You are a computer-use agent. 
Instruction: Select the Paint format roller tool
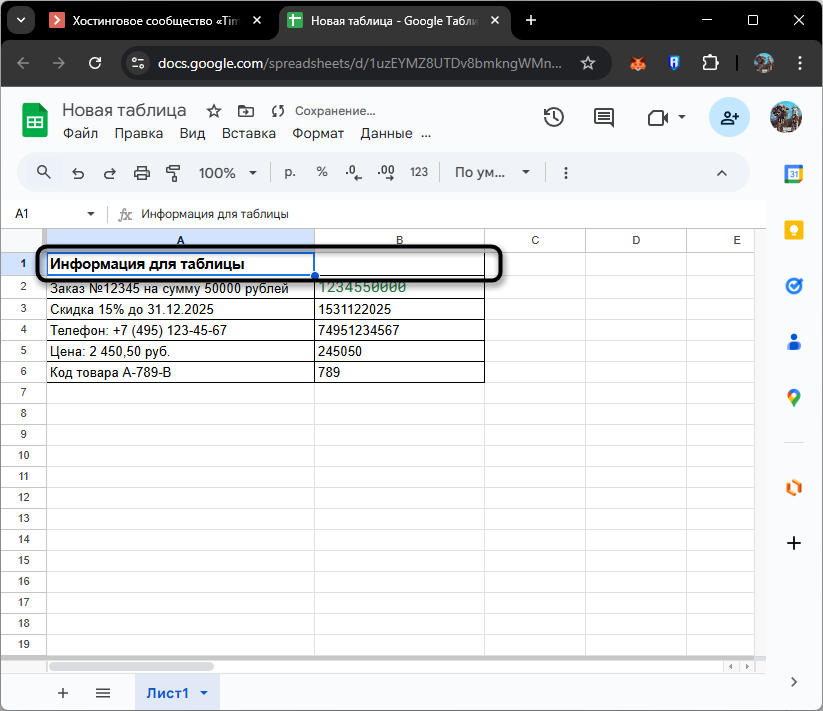(x=172, y=172)
